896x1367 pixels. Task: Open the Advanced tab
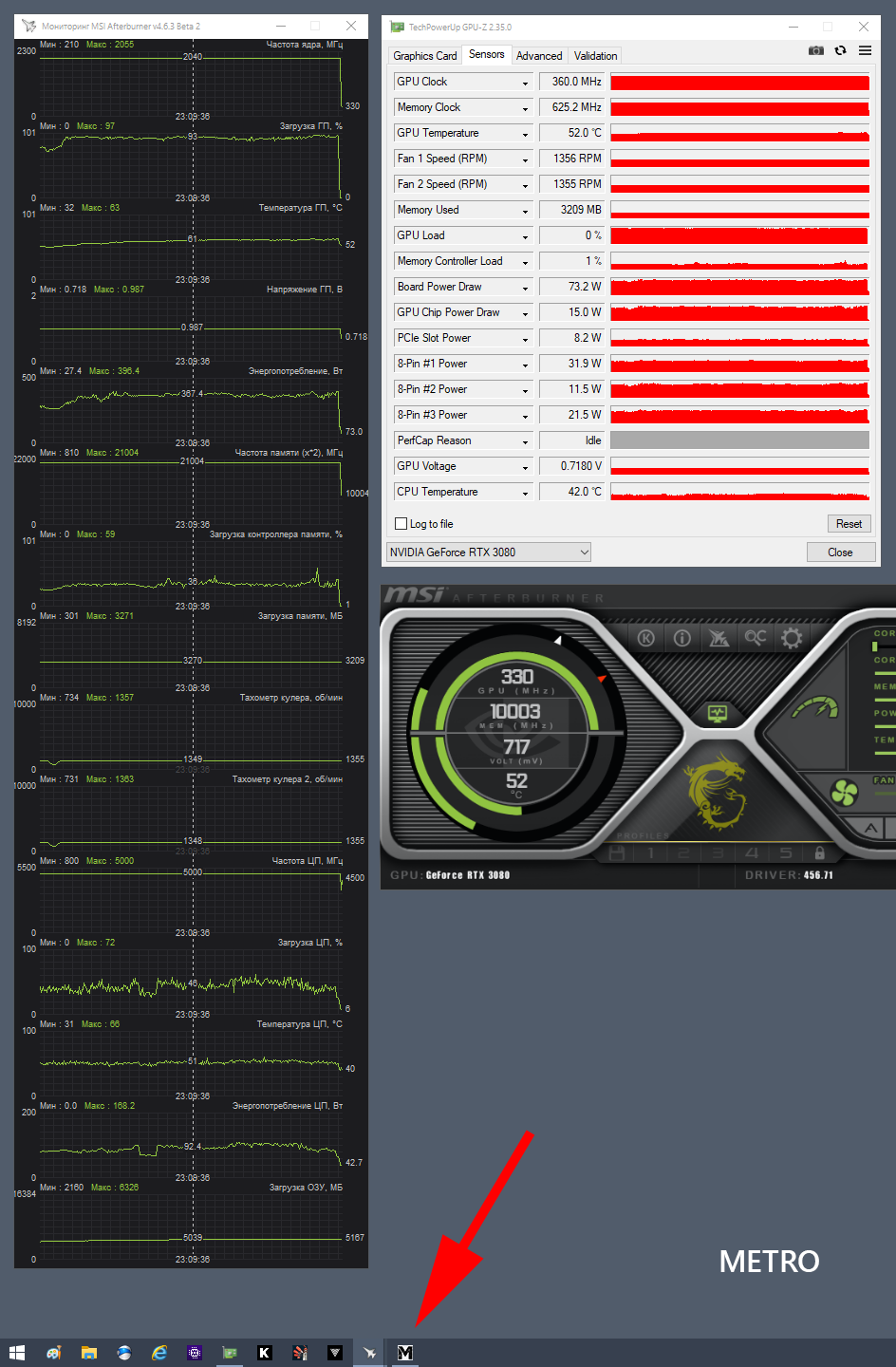coord(539,56)
